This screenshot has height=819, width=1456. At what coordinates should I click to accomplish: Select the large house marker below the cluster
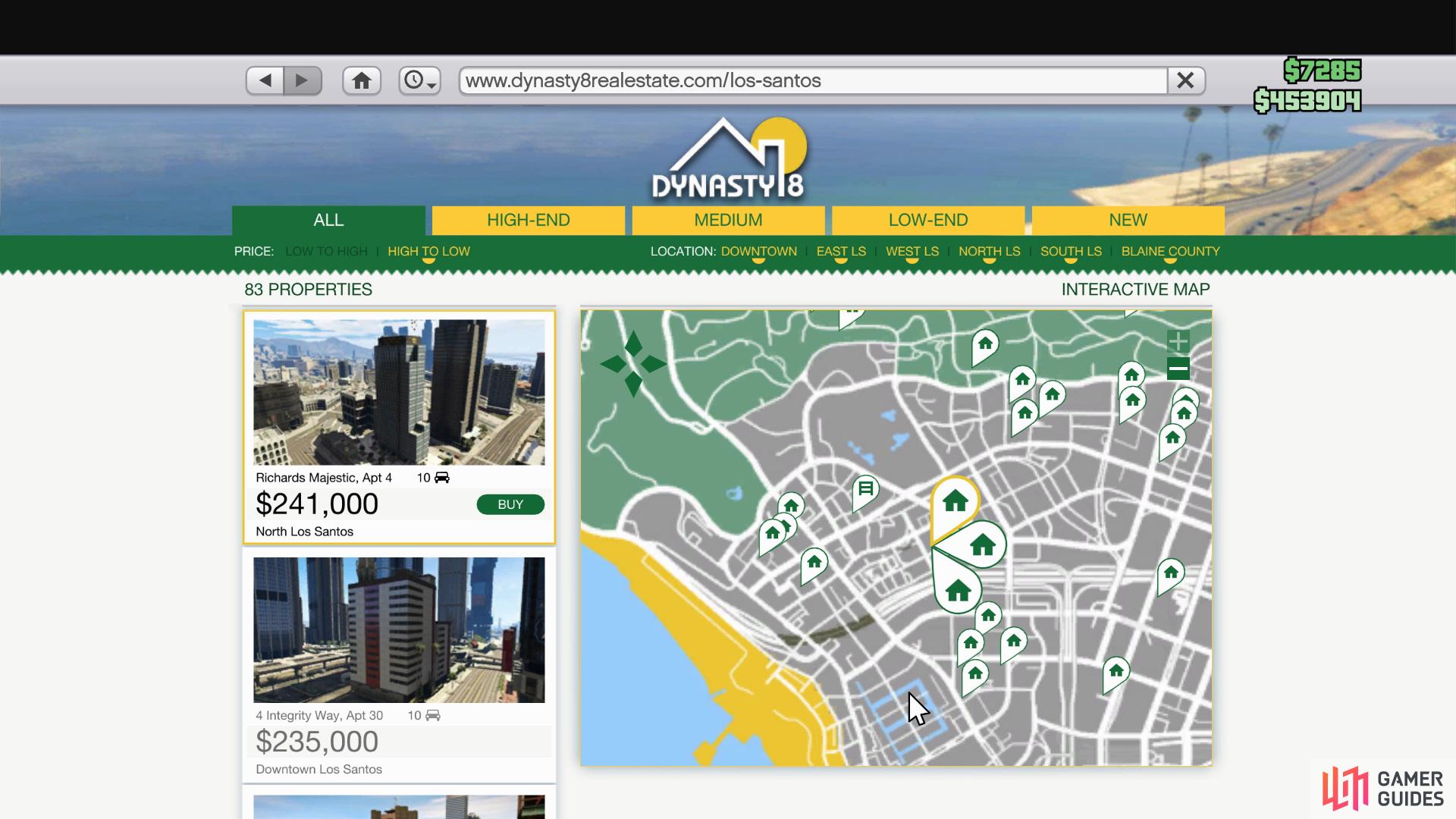pyautogui.click(x=957, y=589)
